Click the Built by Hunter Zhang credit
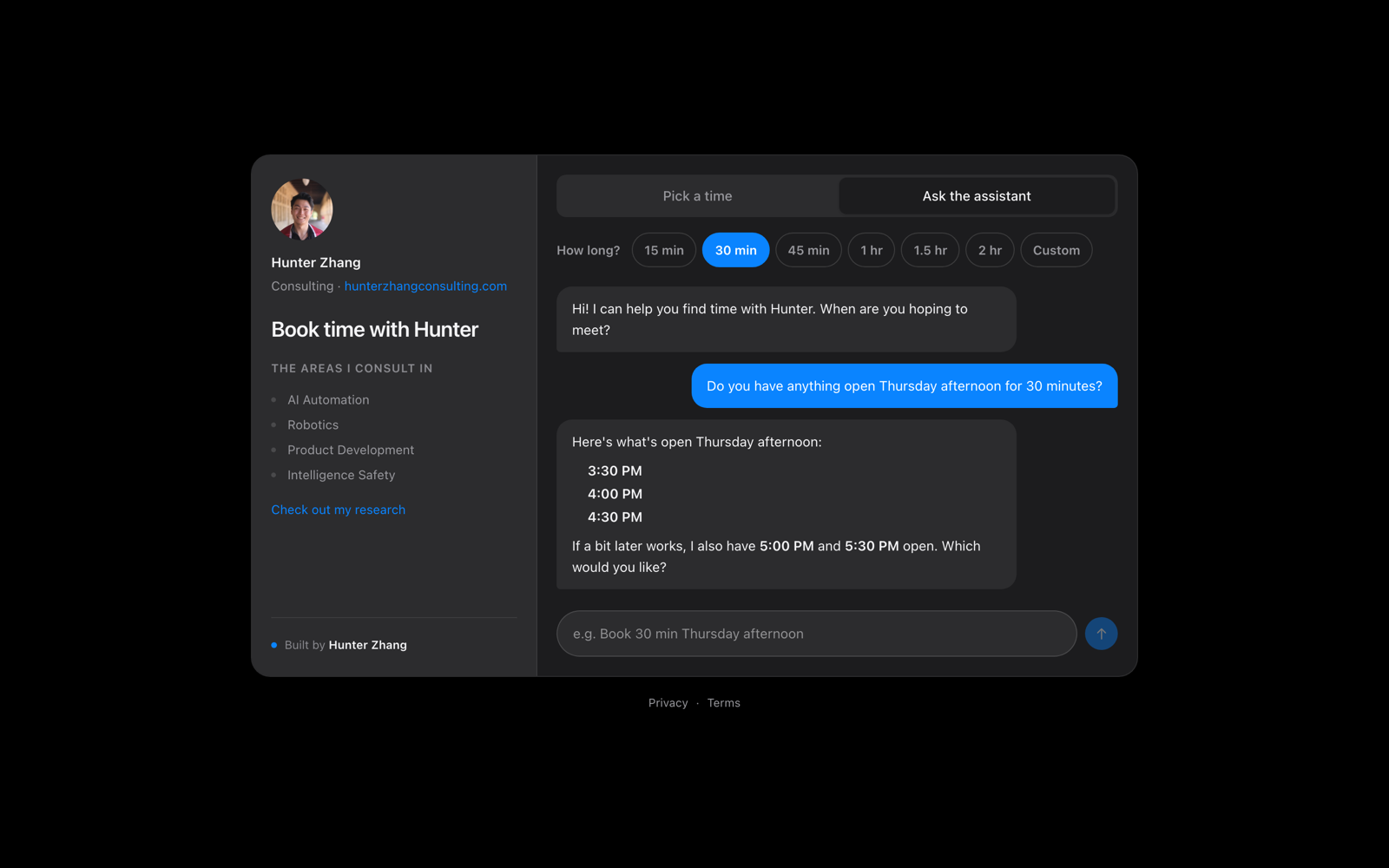Viewport: 1389px width, 868px height. [x=346, y=645]
